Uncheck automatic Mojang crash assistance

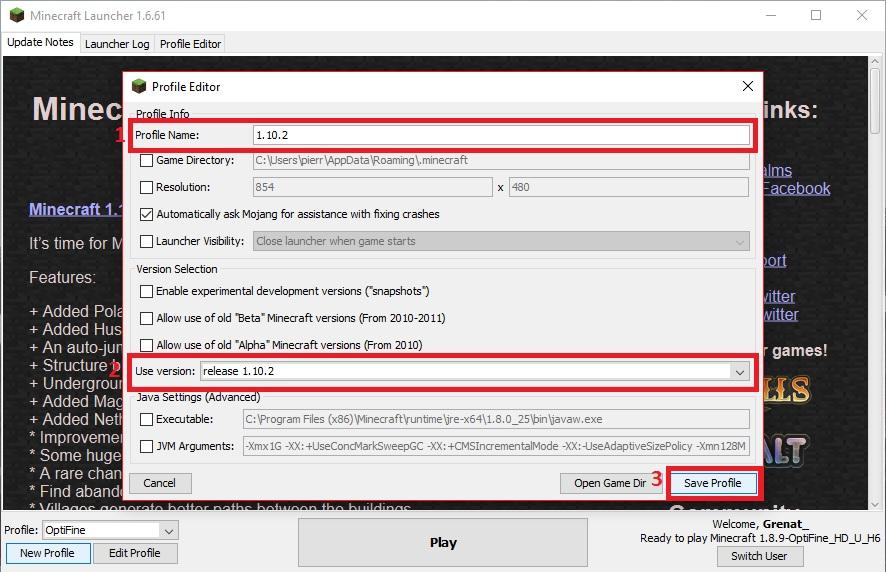coord(146,214)
